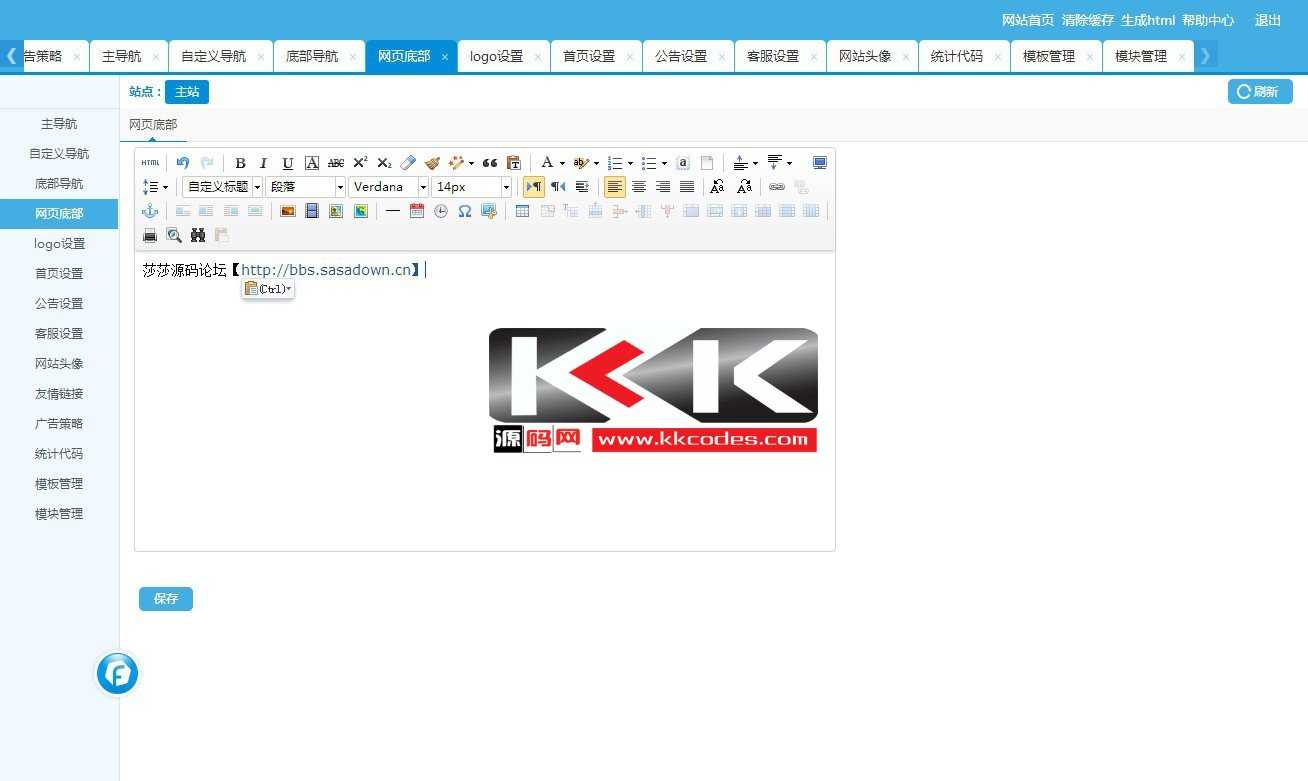
Task: Open the 段落 paragraph format dropdown
Action: pos(305,187)
